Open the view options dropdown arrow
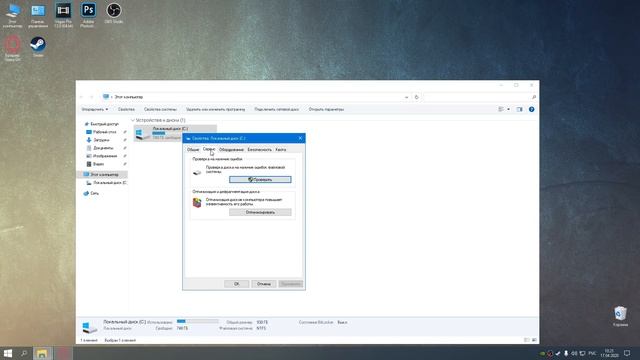Viewport: 640px width, 360px height. [508, 109]
